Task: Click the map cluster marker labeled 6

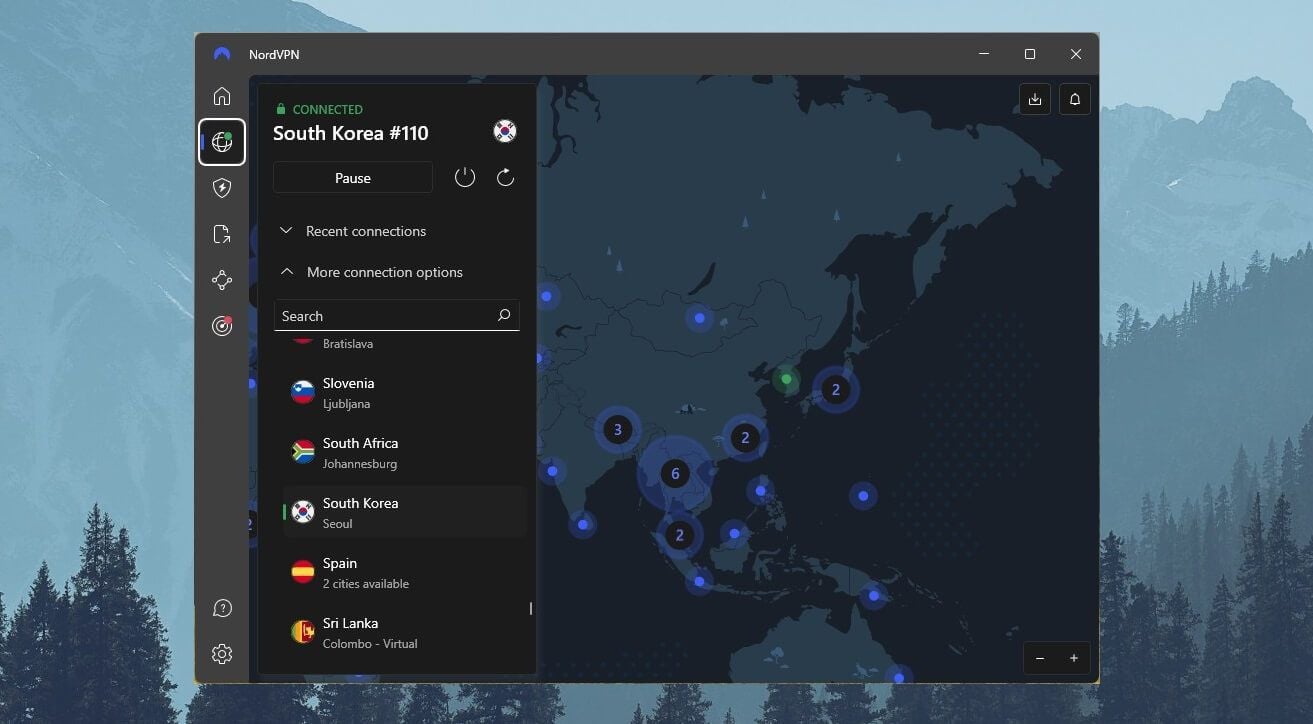Action: click(x=675, y=473)
